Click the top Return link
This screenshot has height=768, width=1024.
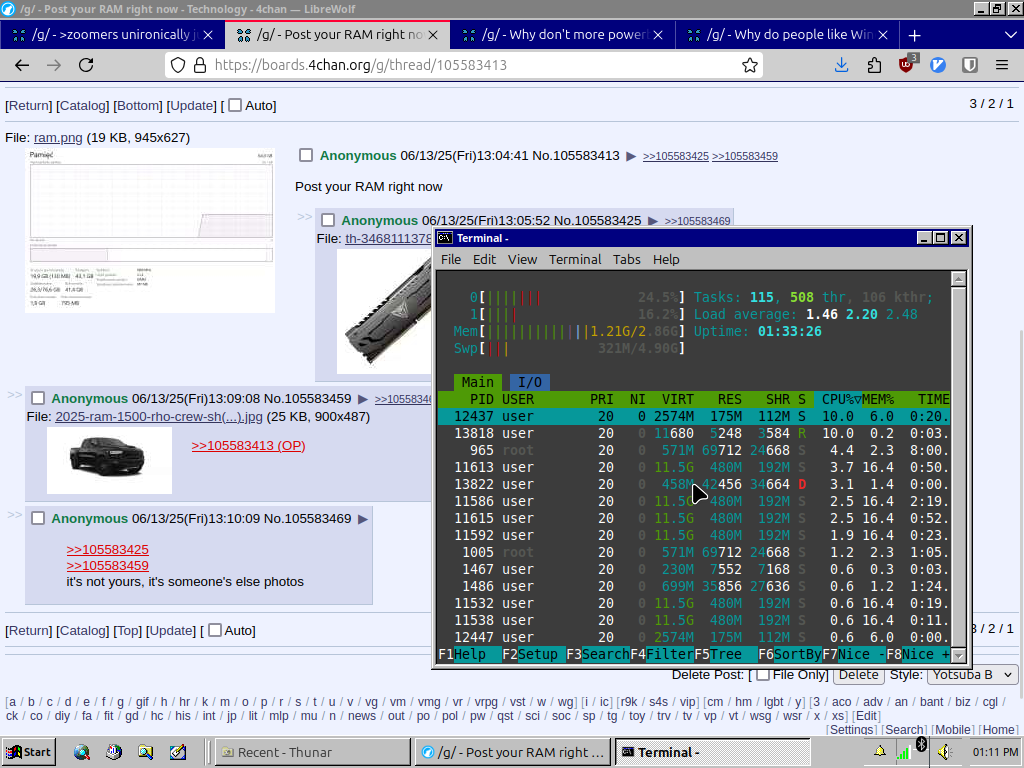click(29, 106)
